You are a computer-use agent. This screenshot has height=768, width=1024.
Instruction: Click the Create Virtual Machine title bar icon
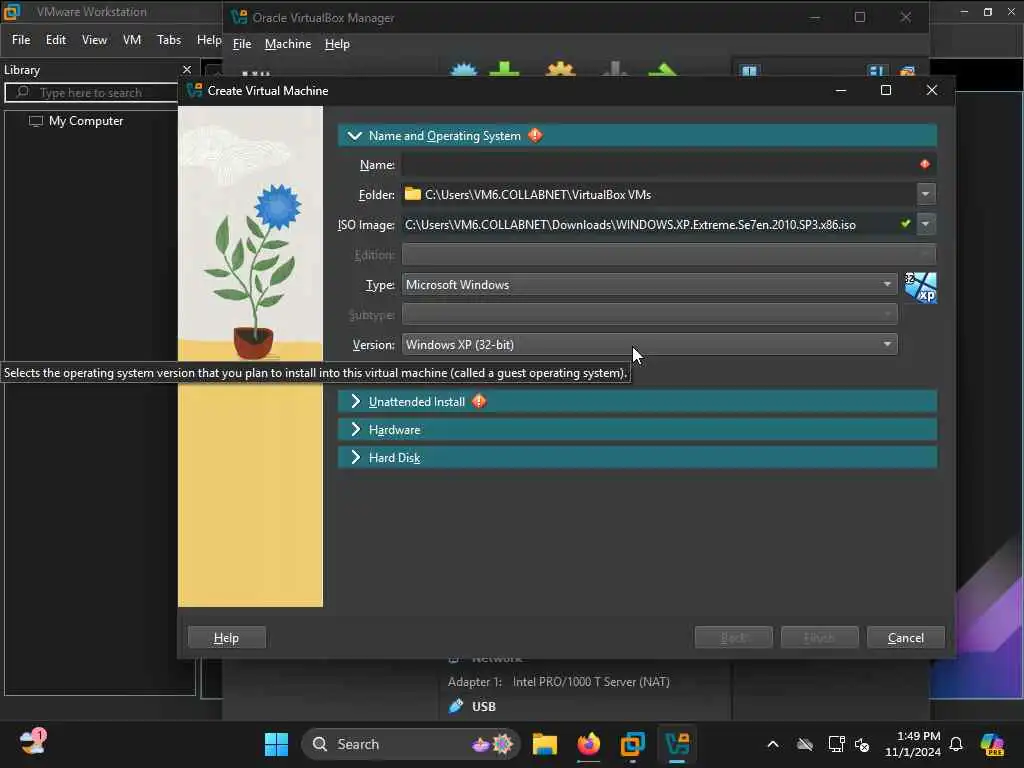(x=195, y=90)
